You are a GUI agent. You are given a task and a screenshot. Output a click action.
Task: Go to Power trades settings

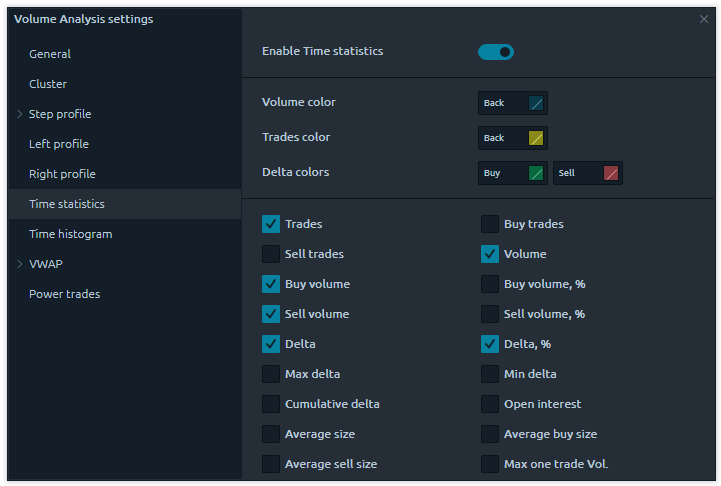point(64,294)
